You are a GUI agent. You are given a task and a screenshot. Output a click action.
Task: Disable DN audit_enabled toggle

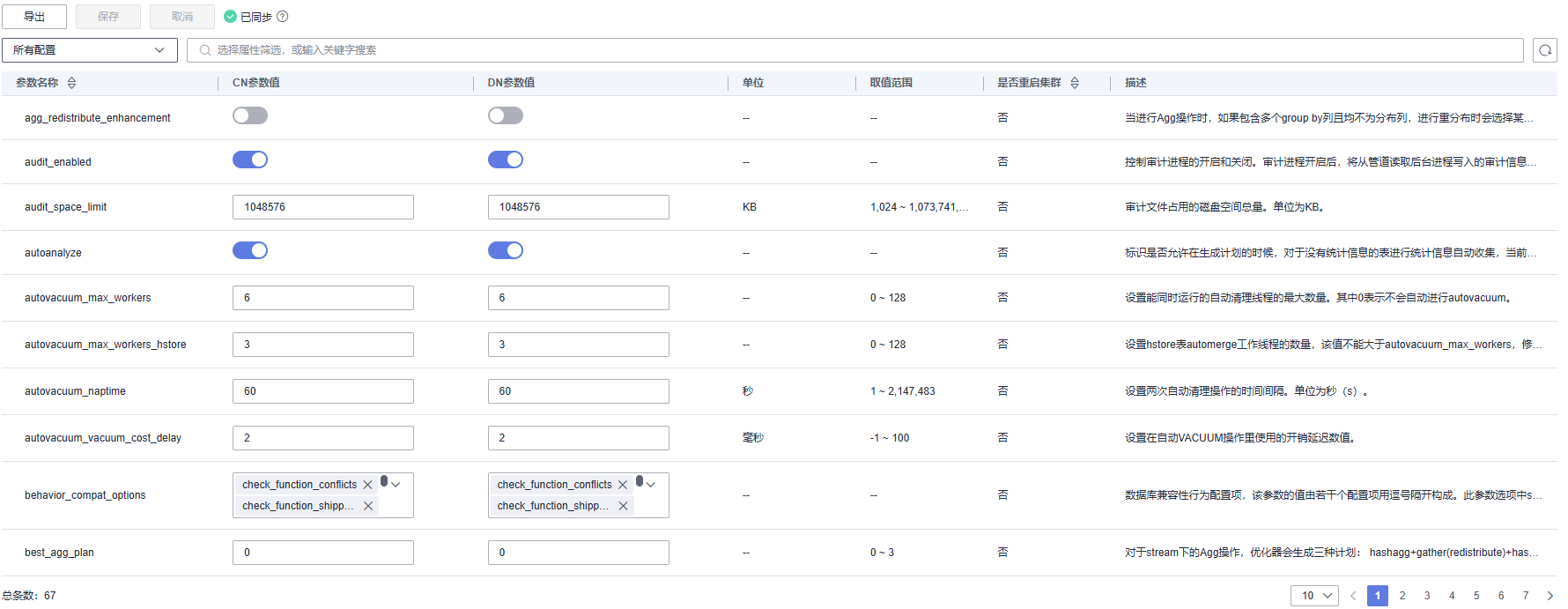506,160
